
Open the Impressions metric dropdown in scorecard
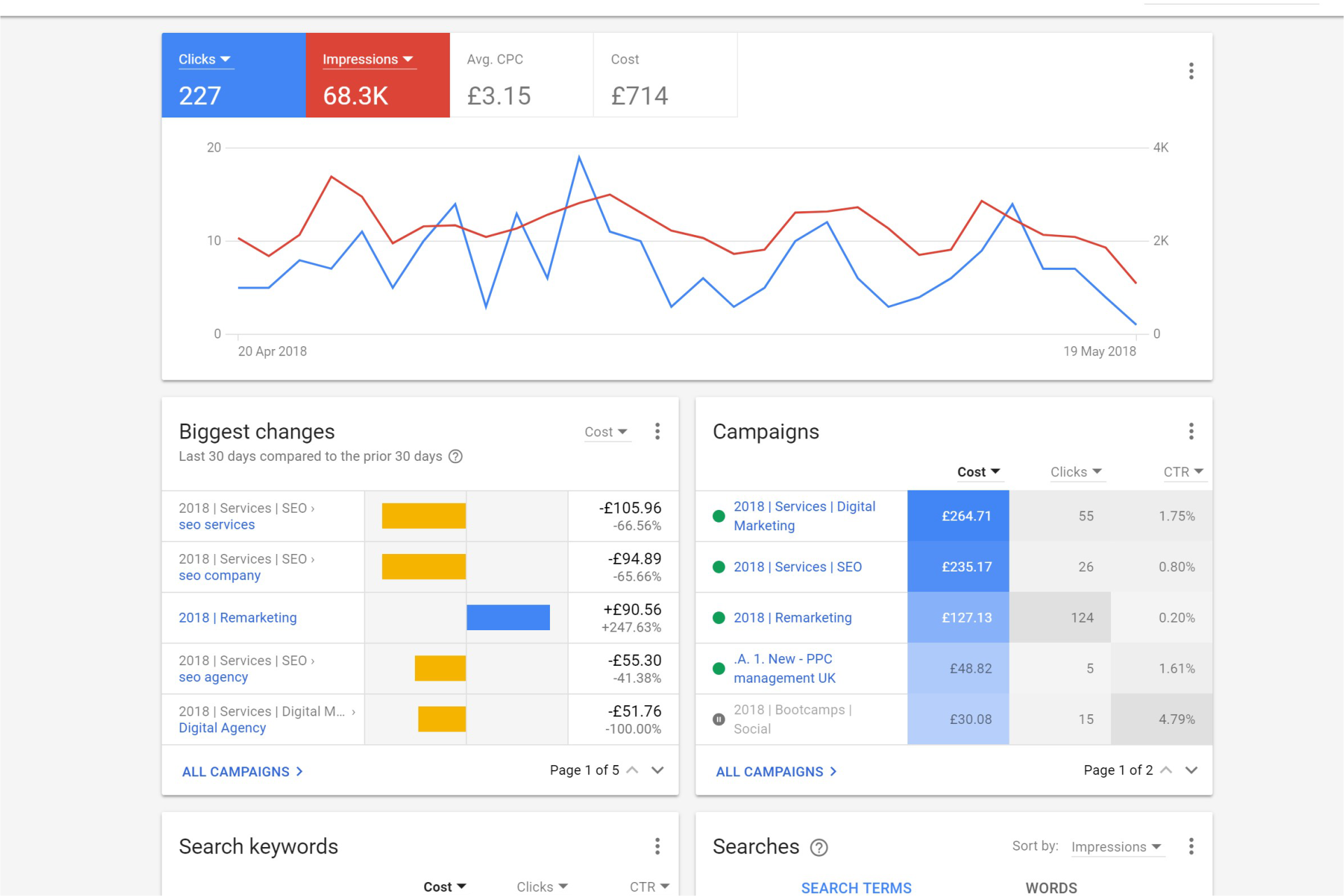click(368, 59)
